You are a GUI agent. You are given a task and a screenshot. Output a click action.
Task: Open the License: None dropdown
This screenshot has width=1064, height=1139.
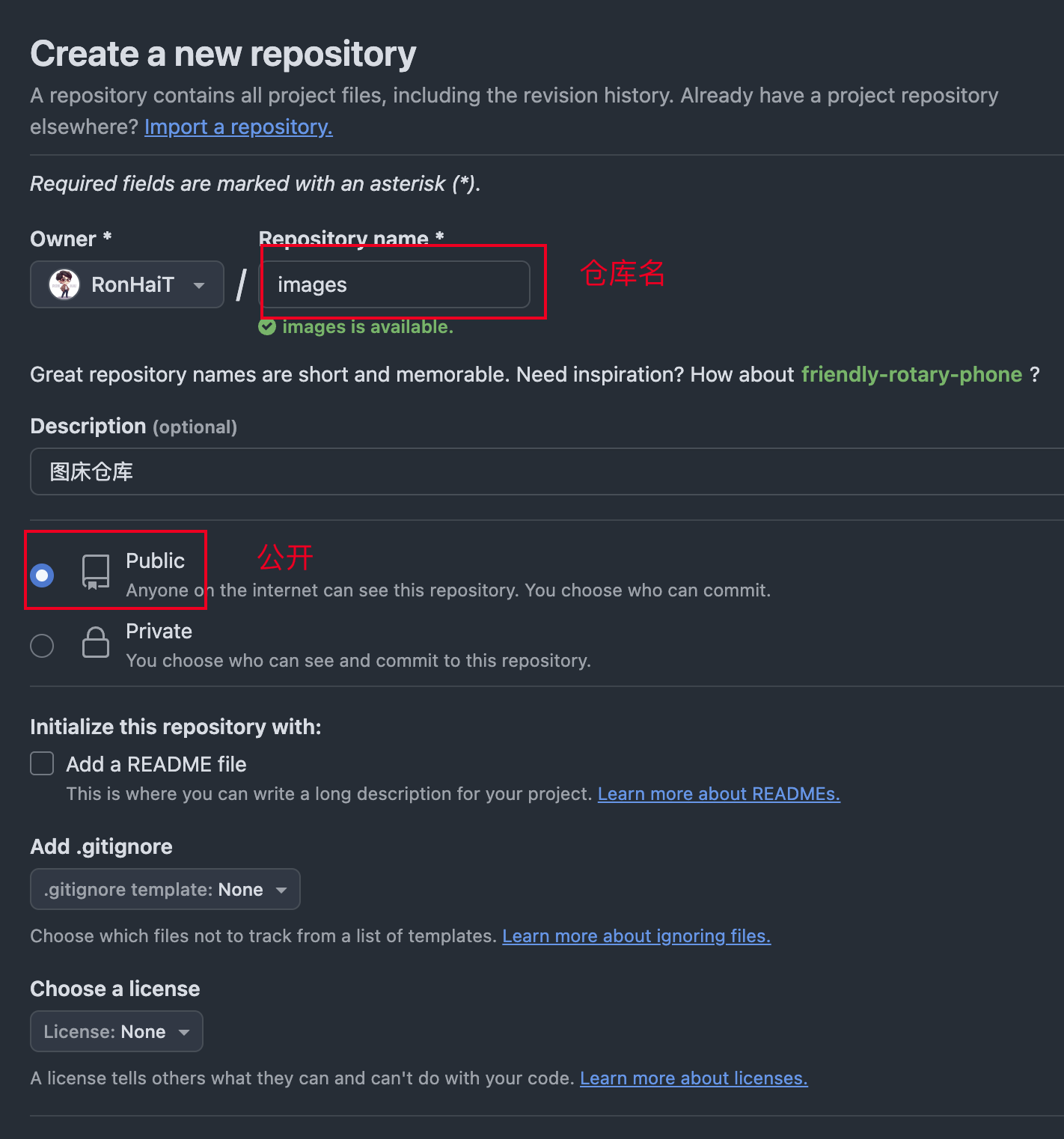click(x=117, y=1031)
